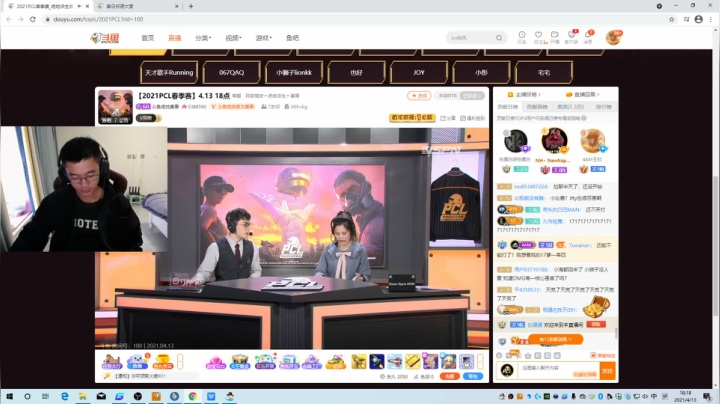Open the blue backpack button

click(473, 376)
